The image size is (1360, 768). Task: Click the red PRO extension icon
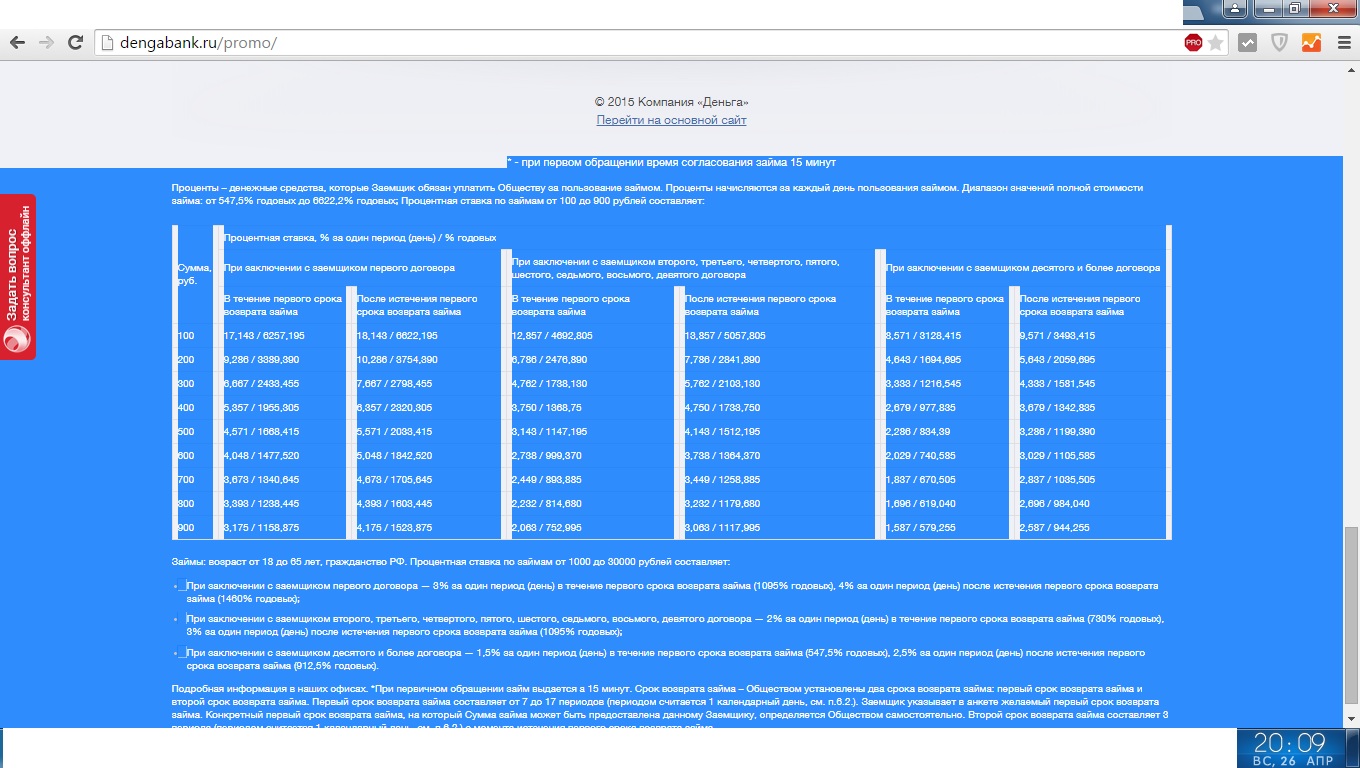[1193, 43]
